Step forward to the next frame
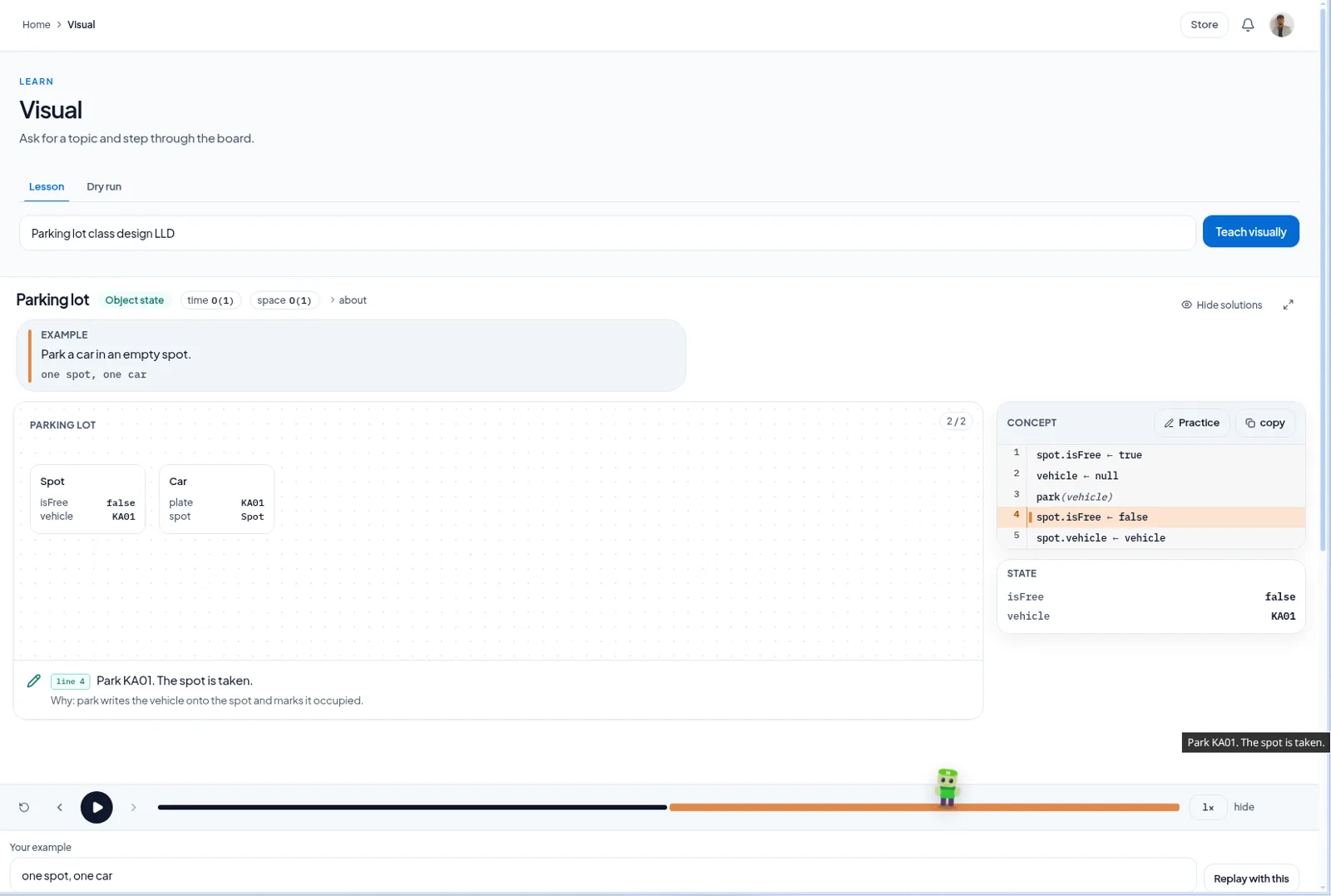 point(133,807)
